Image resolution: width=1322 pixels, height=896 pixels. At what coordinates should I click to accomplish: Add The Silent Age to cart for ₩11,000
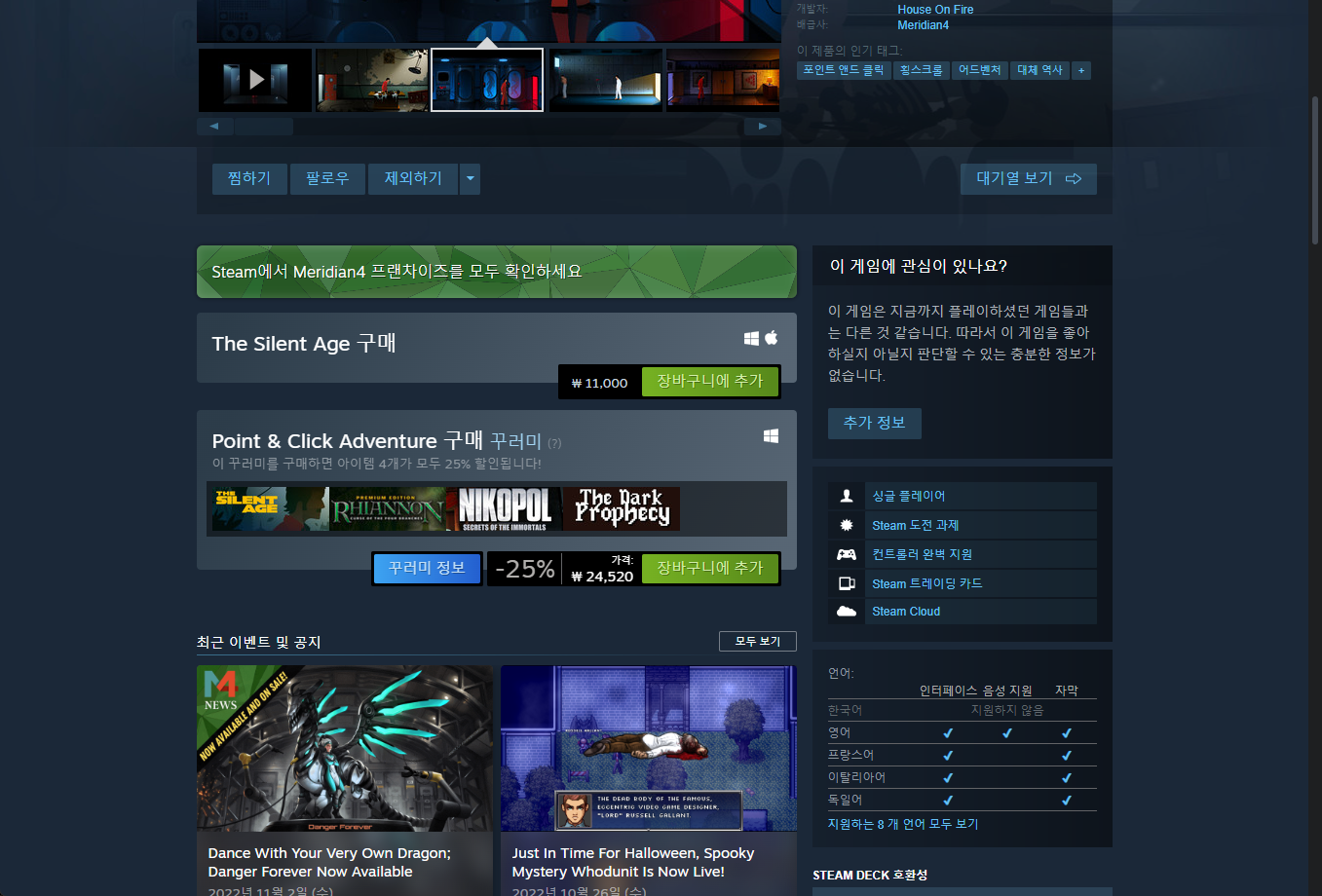[x=710, y=382]
